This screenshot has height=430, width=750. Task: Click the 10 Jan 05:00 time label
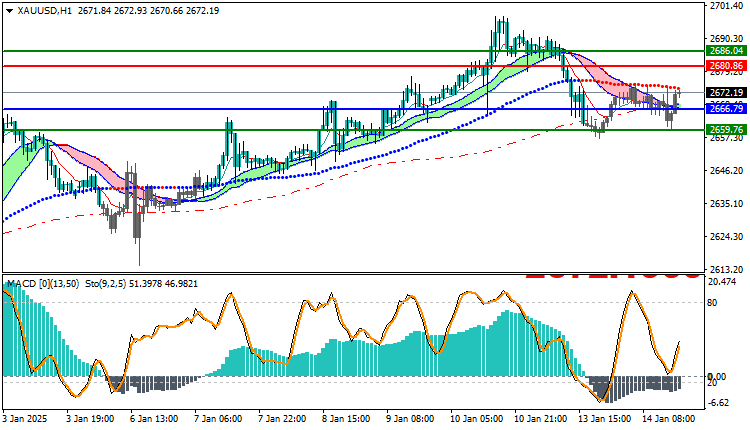[x=476, y=419]
